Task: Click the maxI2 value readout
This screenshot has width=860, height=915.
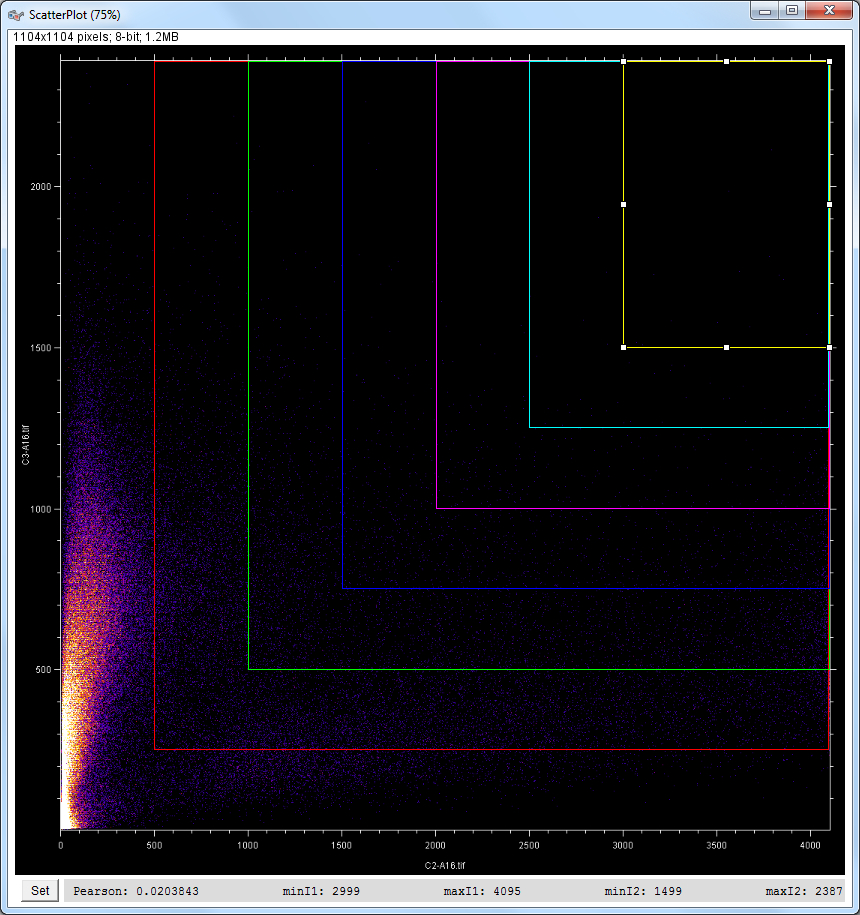Action: 805,891
